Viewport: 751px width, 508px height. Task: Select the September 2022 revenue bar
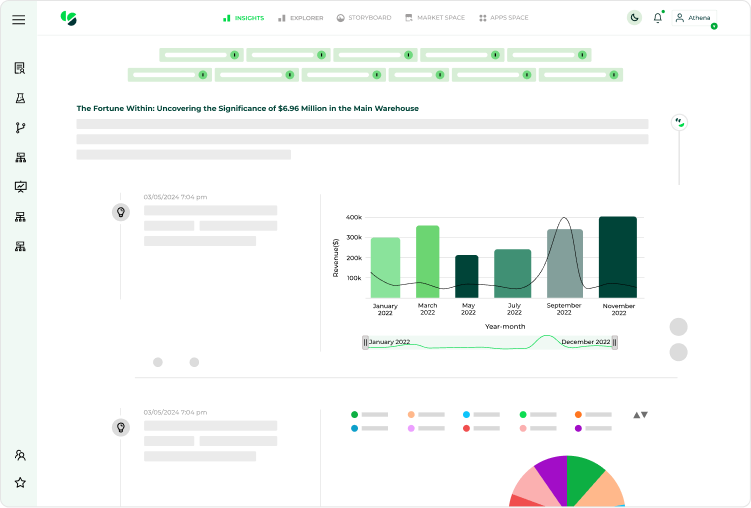pyautogui.click(x=565, y=263)
